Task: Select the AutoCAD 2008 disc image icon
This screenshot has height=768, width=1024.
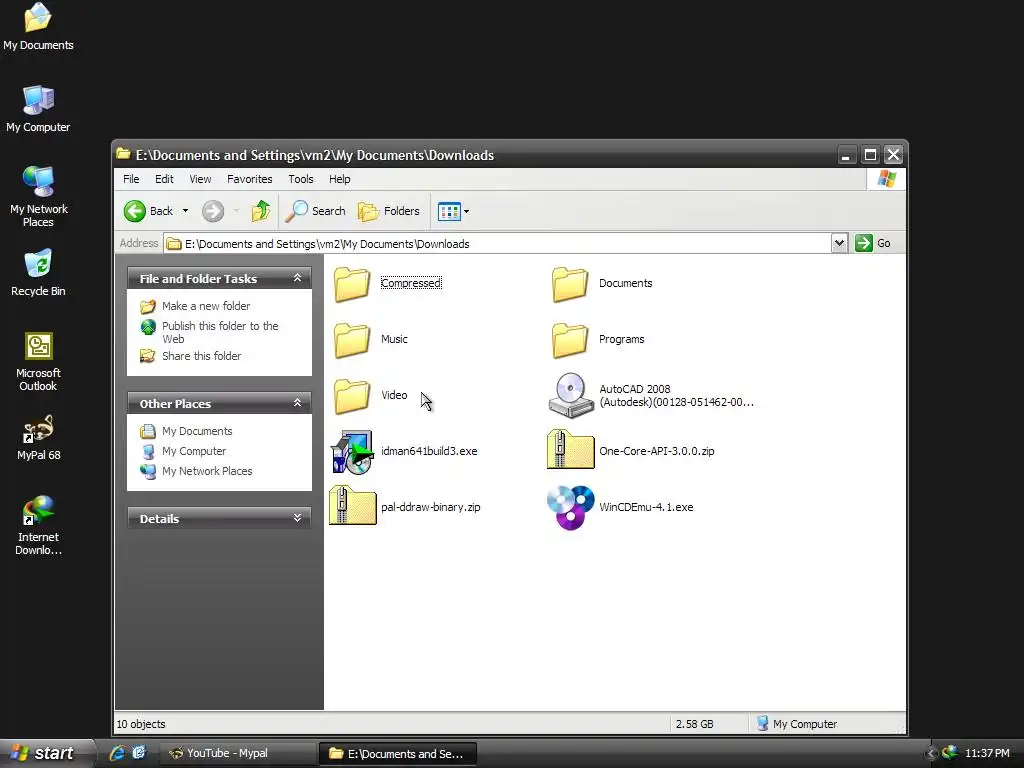Action: [x=570, y=396]
